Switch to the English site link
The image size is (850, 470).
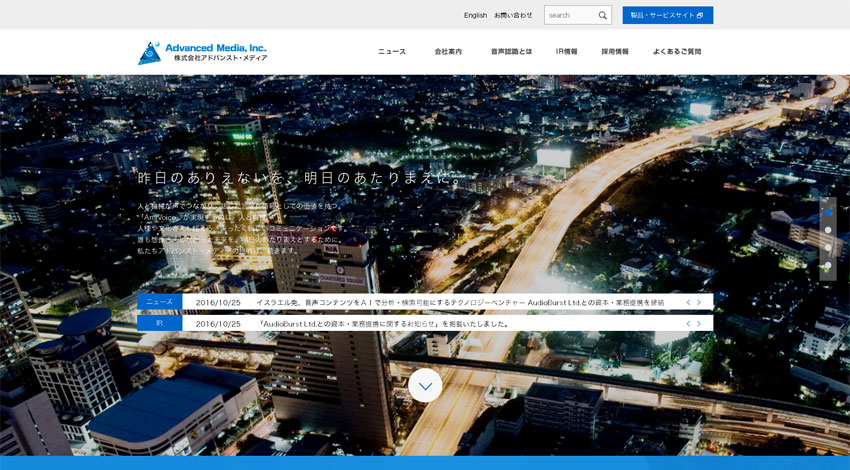475,16
